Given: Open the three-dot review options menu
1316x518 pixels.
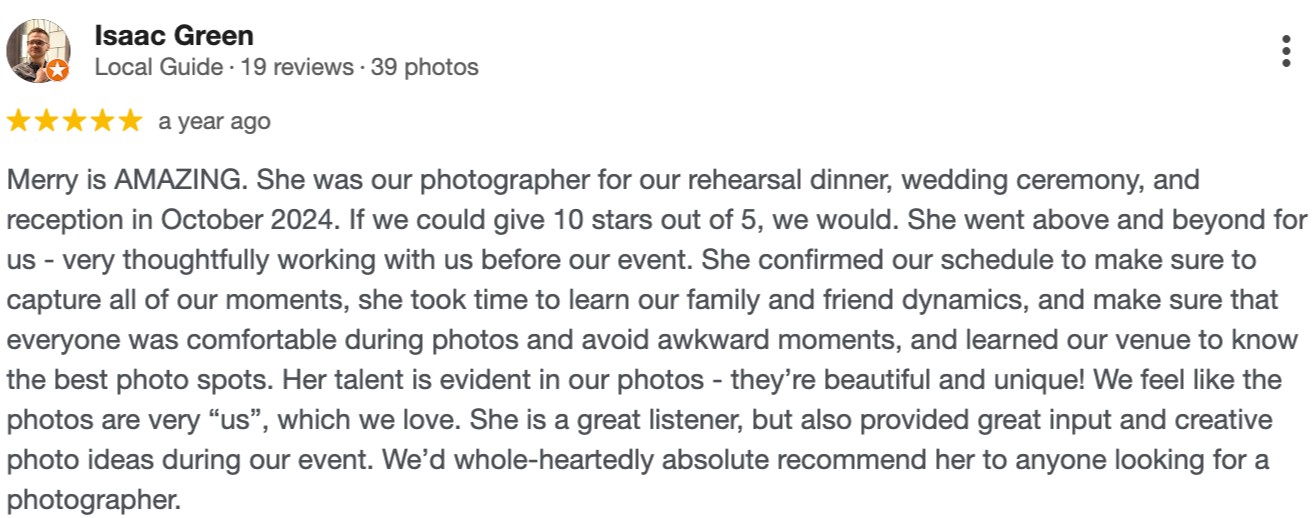Looking at the screenshot, I should [1286, 51].
